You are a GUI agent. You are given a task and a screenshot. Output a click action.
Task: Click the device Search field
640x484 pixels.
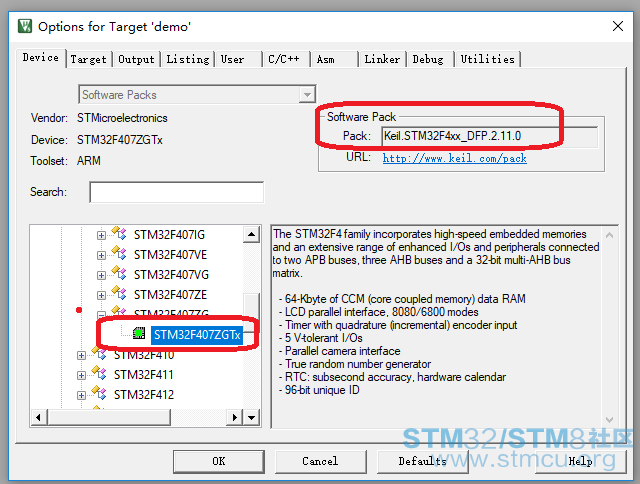coord(176,192)
